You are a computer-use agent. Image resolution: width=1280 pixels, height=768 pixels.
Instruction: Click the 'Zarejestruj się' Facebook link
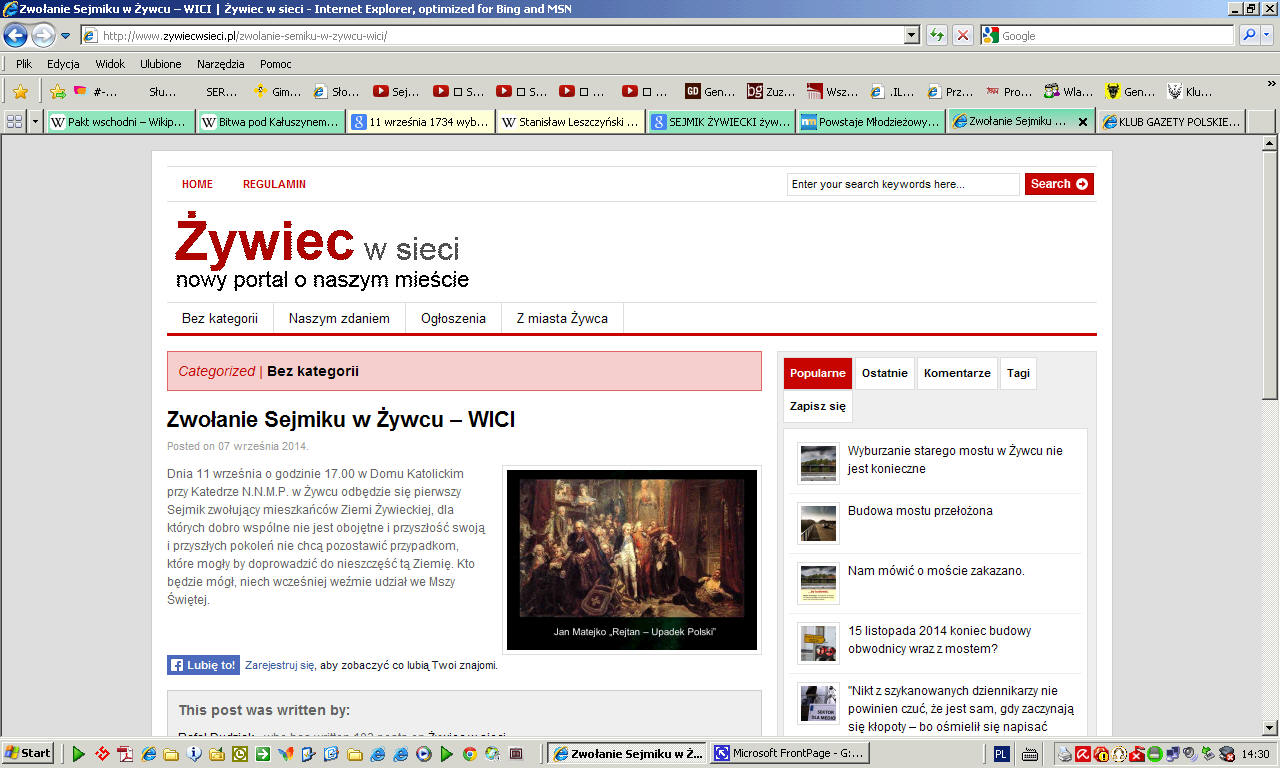[280, 665]
